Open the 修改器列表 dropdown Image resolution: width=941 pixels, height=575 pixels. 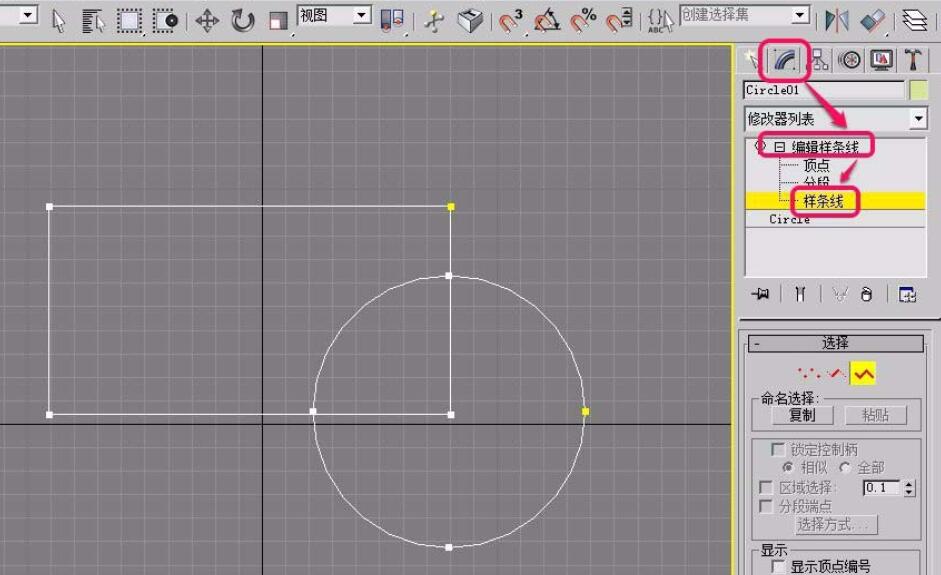point(919,119)
